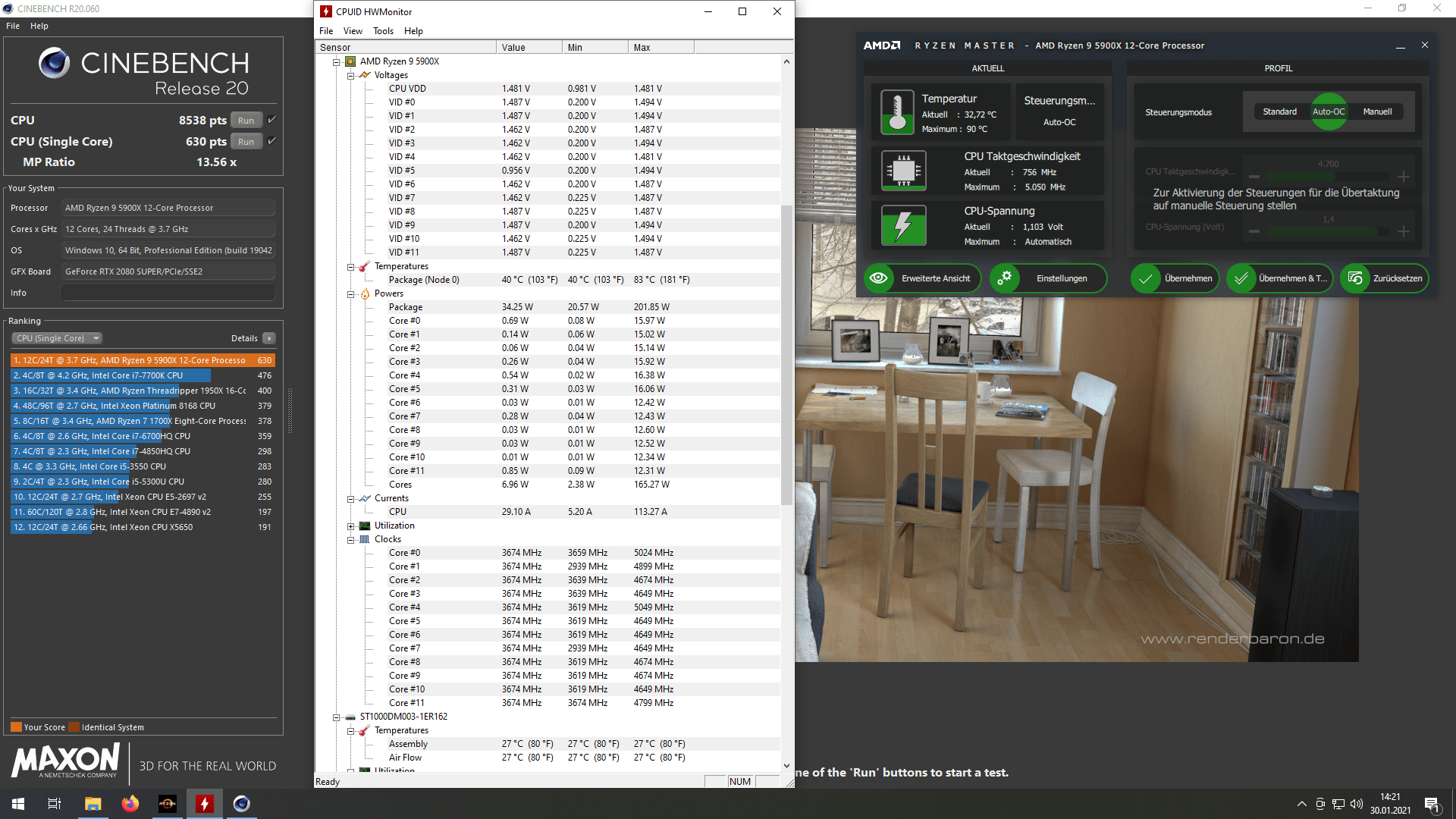Switch to Ryzen Master via taskbar icon

[x=167, y=804]
